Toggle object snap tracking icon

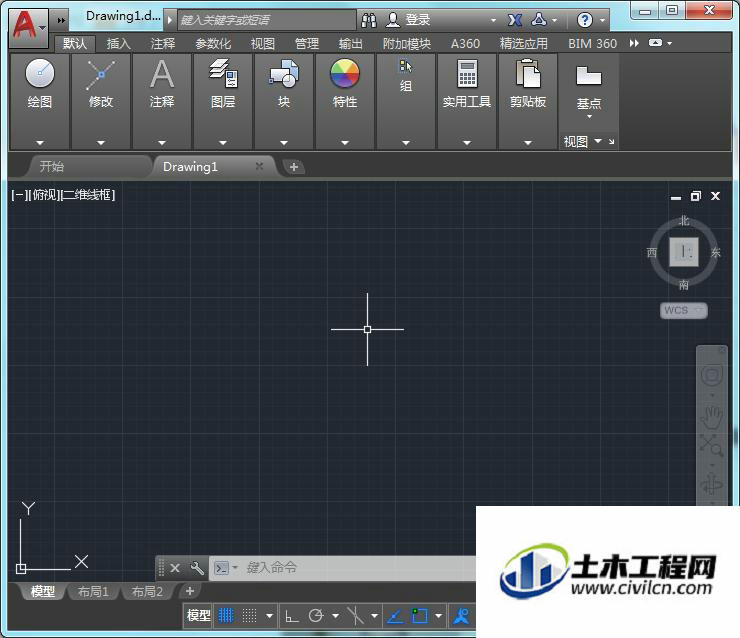tap(395, 616)
